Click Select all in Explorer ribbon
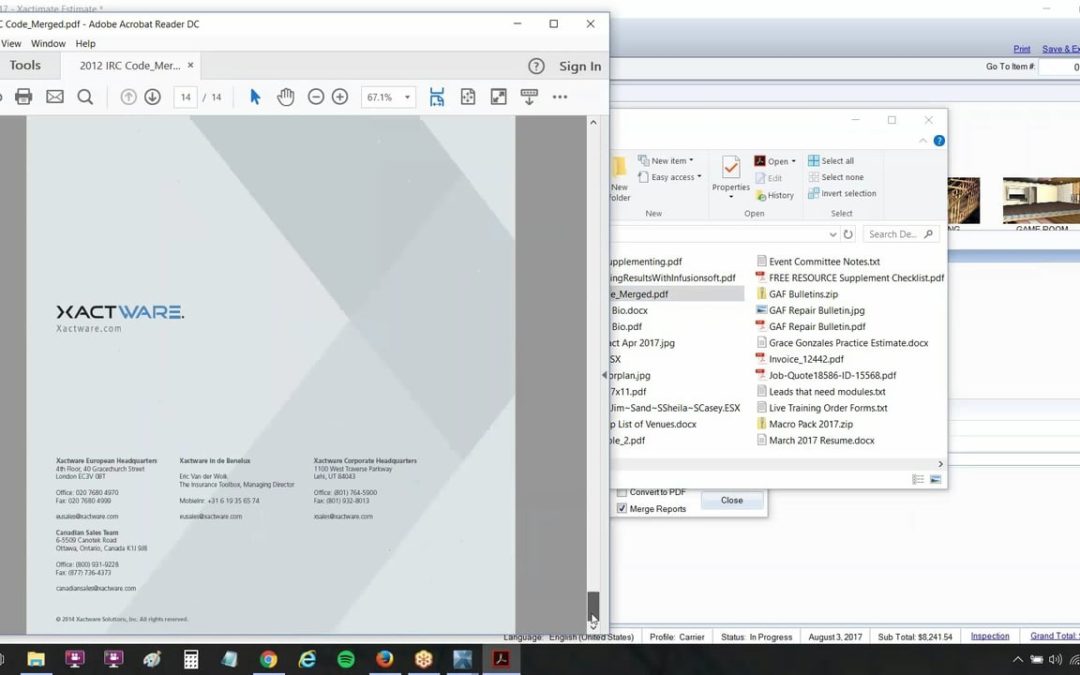 click(x=831, y=160)
